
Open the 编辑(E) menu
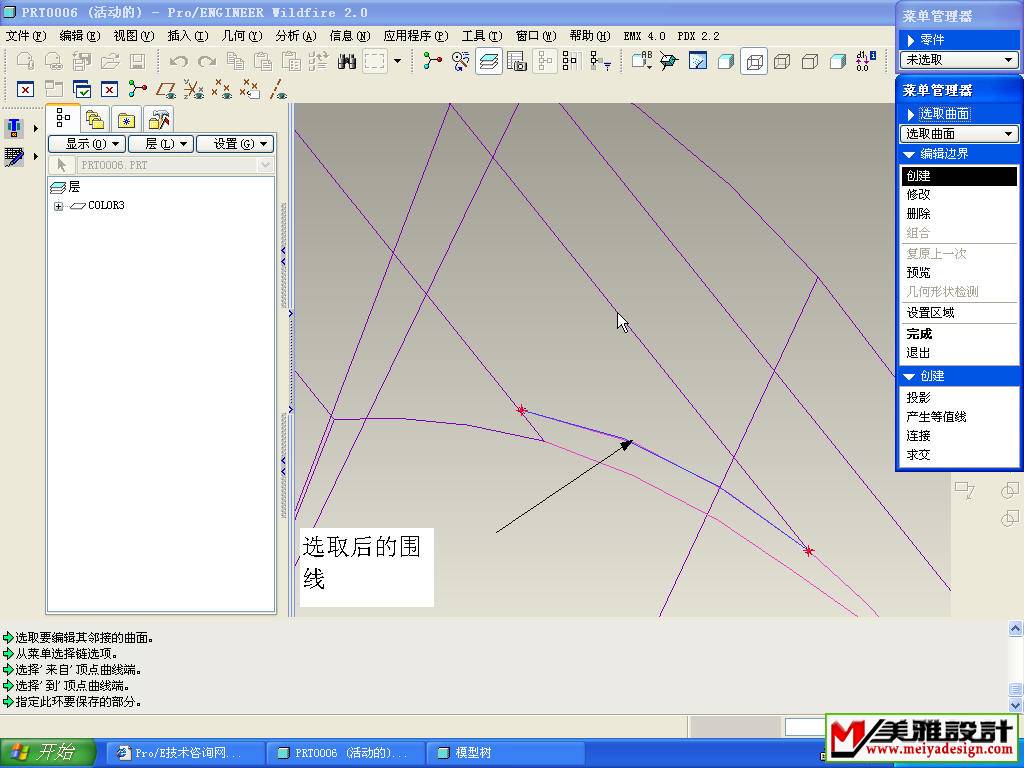pyautogui.click(x=80, y=36)
